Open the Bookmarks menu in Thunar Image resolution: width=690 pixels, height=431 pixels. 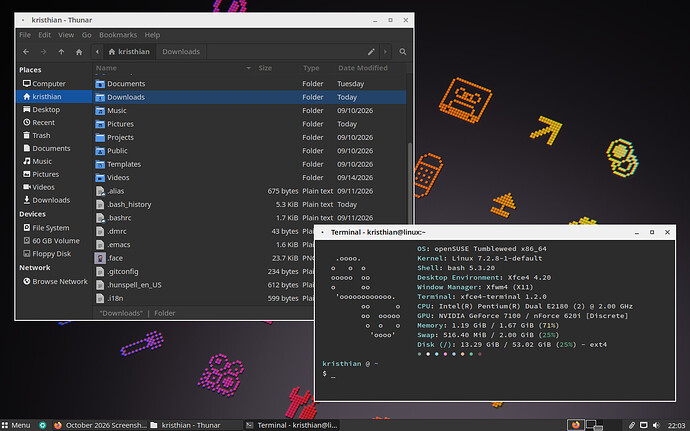point(118,35)
